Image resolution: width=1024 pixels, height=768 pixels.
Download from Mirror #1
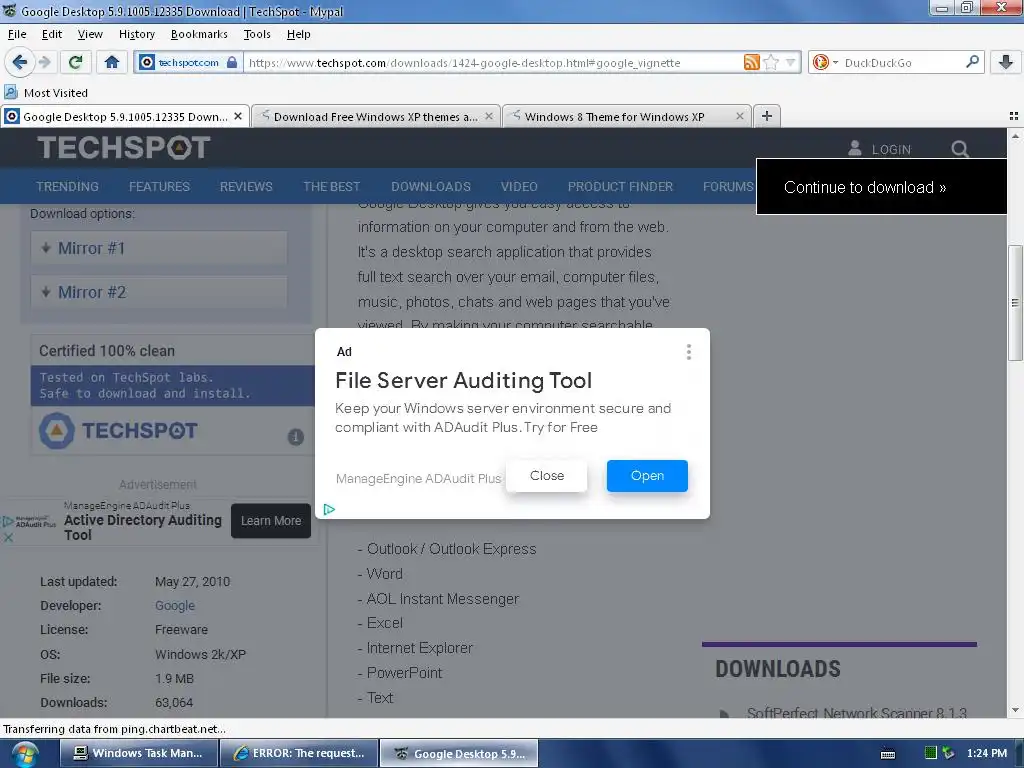[x=159, y=248]
